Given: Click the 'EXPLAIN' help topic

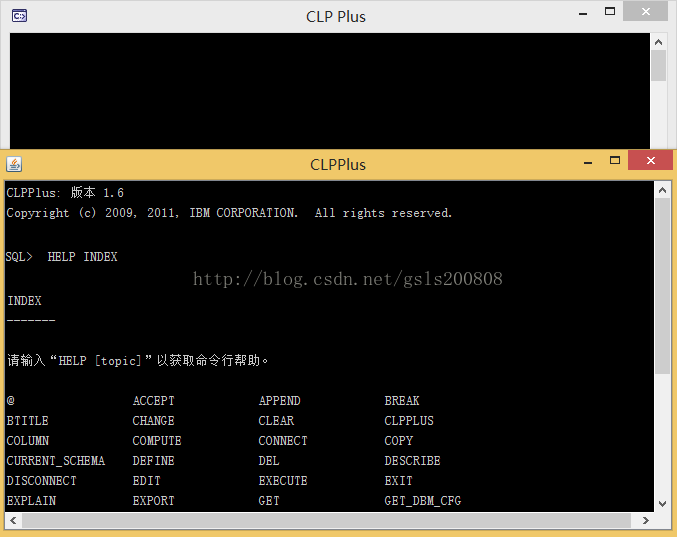Looking at the screenshot, I should (31, 501).
